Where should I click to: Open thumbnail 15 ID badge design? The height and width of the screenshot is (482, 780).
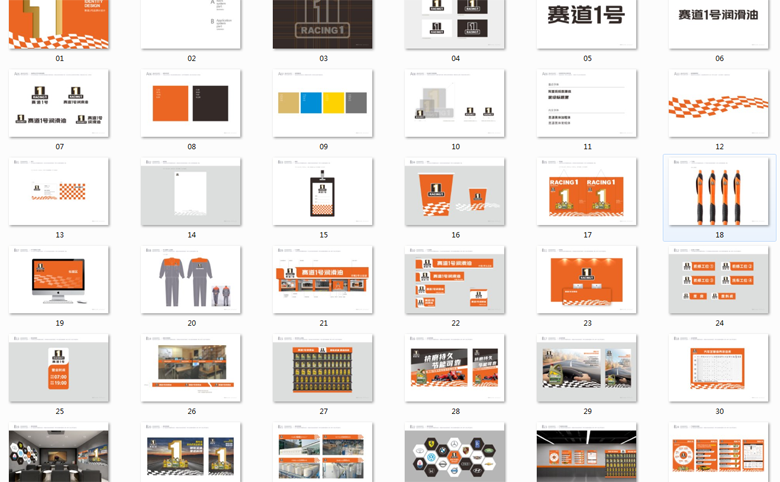coord(323,192)
